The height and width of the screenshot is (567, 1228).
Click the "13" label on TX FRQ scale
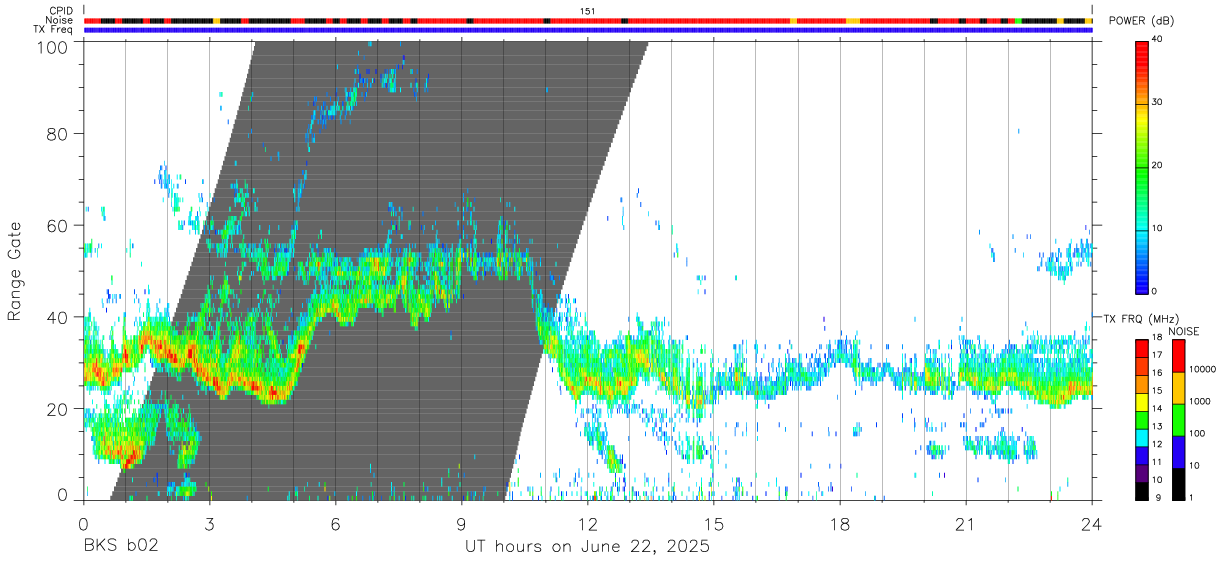(1155, 427)
